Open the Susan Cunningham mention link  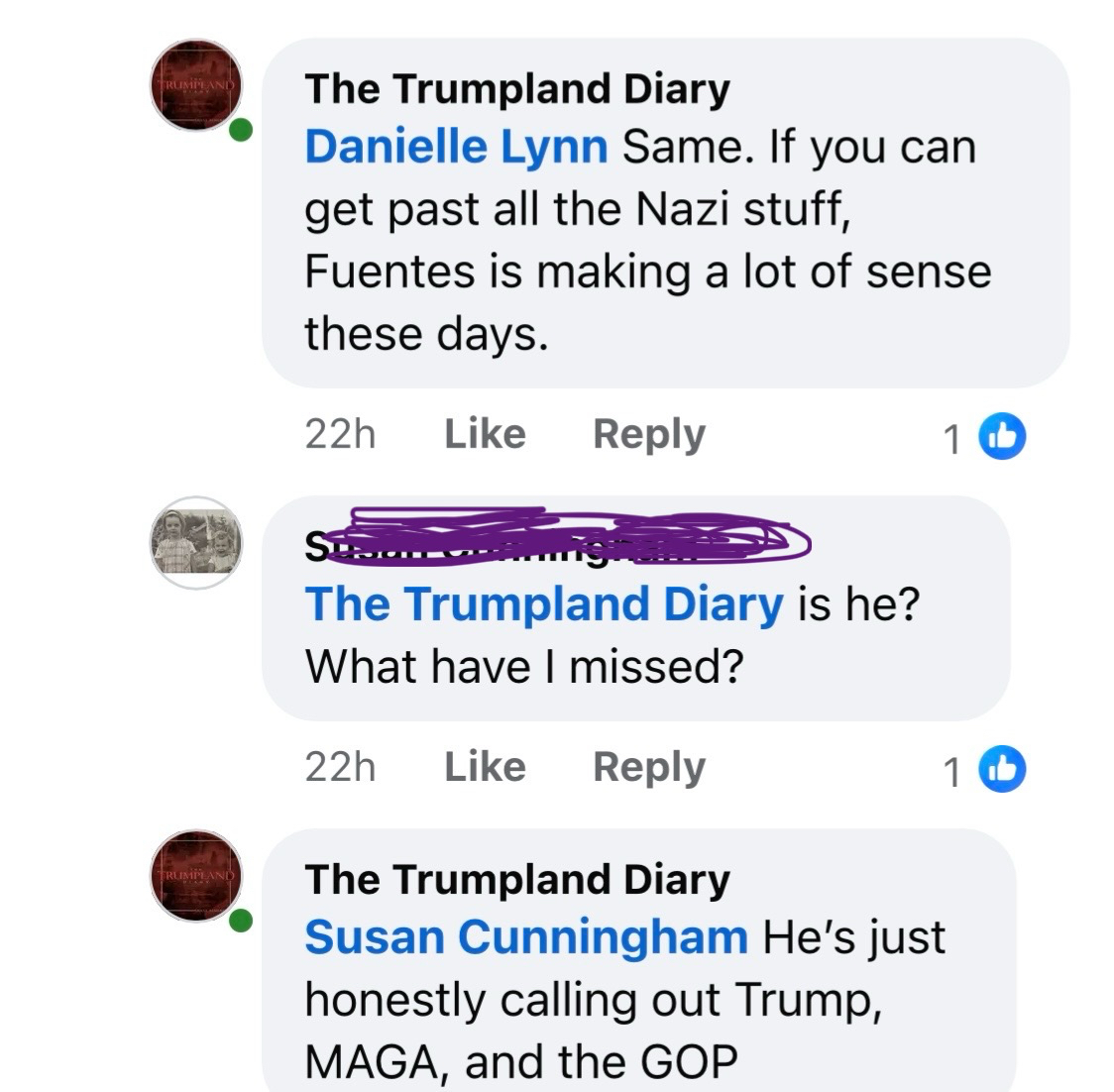[x=525, y=937]
